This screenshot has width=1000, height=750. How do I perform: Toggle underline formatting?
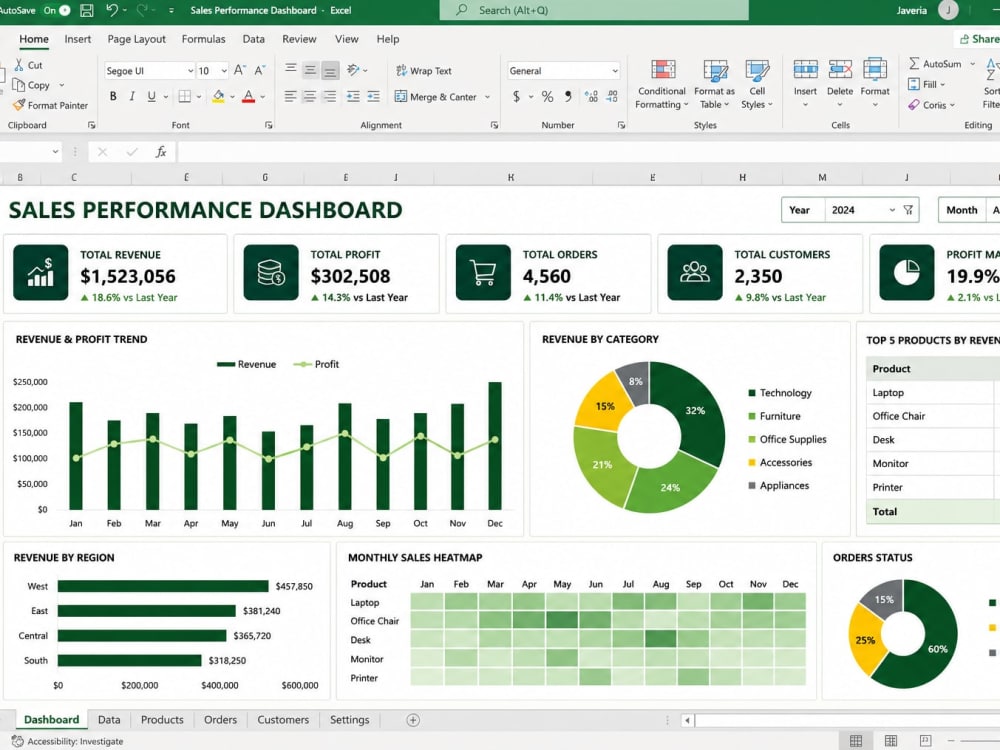(152, 96)
